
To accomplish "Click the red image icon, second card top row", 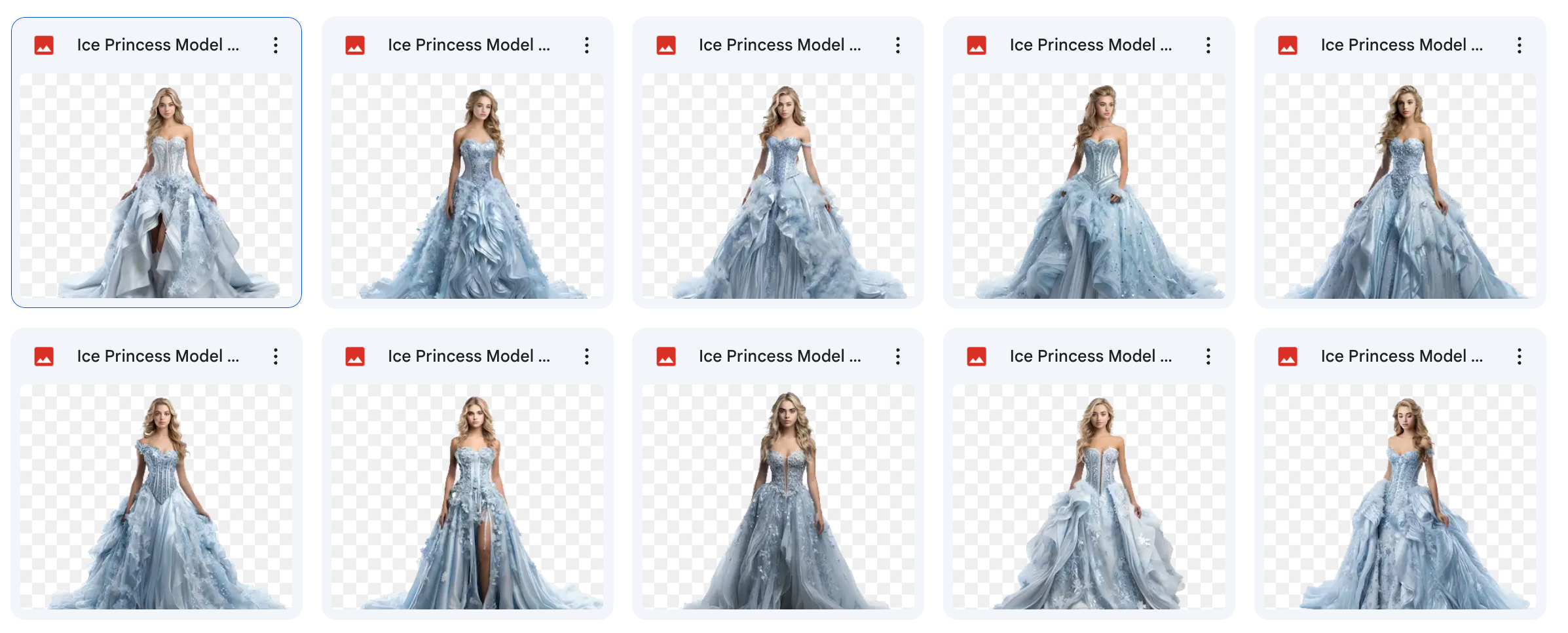I will click(x=355, y=45).
